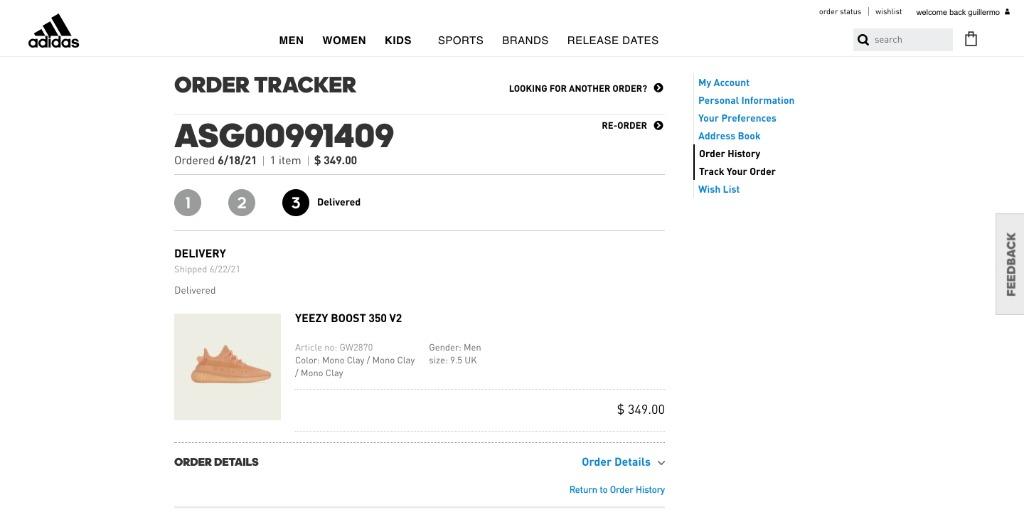This screenshot has height=529, width=1024.
Task: Open the shopping bag icon
Action: tap(971, 39)
